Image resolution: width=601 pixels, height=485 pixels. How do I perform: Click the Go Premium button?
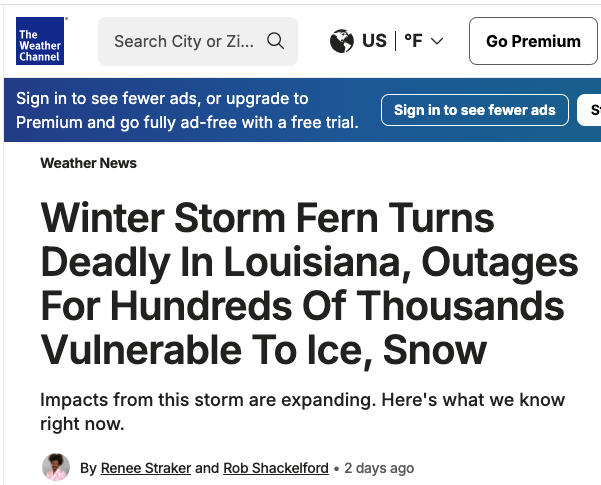(533, 41)
